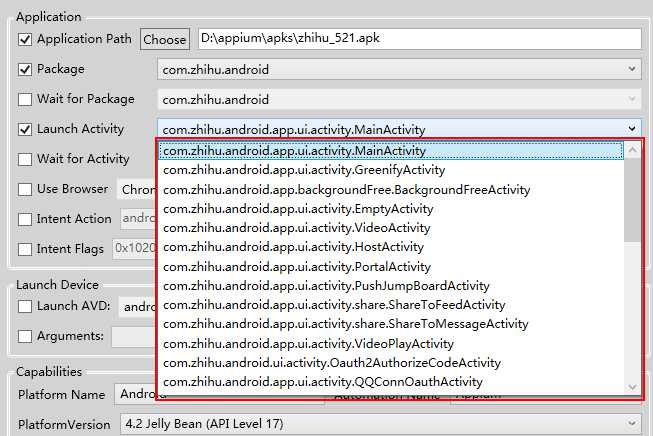Viewport: 653px width, 436px height.
Task: Select MainActivity in the activity list
Action: [391, 151]
